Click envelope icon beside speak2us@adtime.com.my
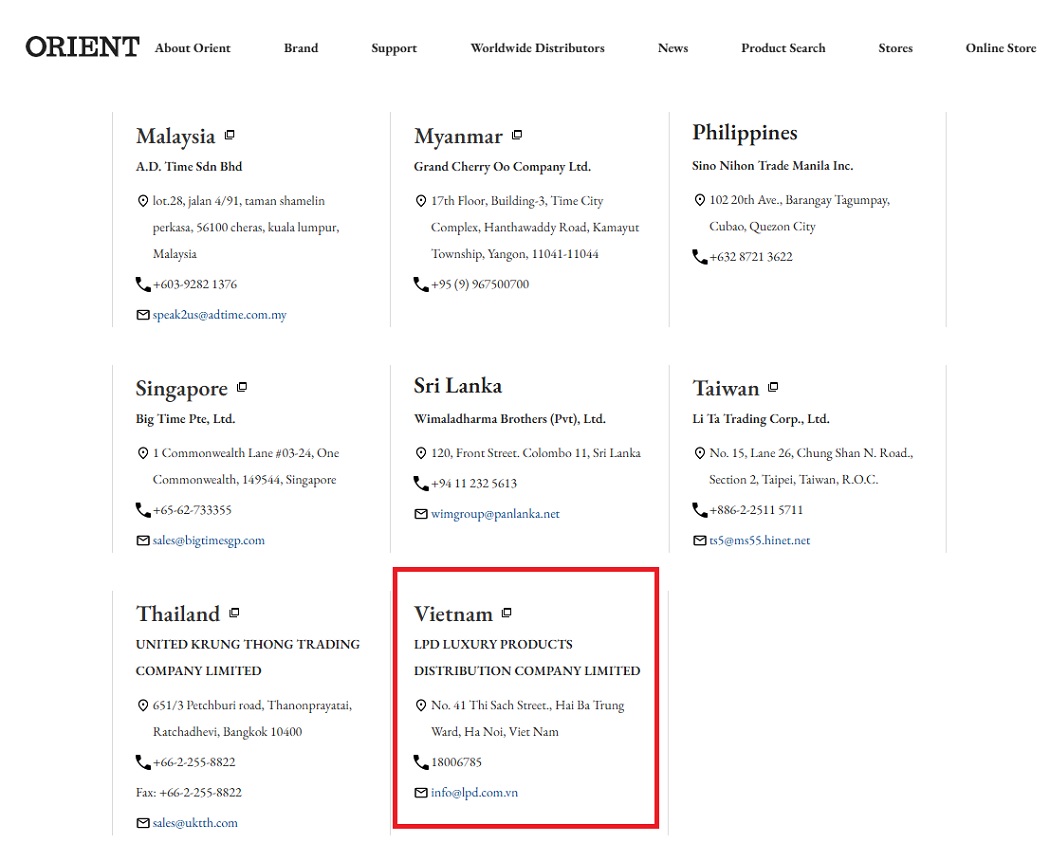 coord(143,315)
